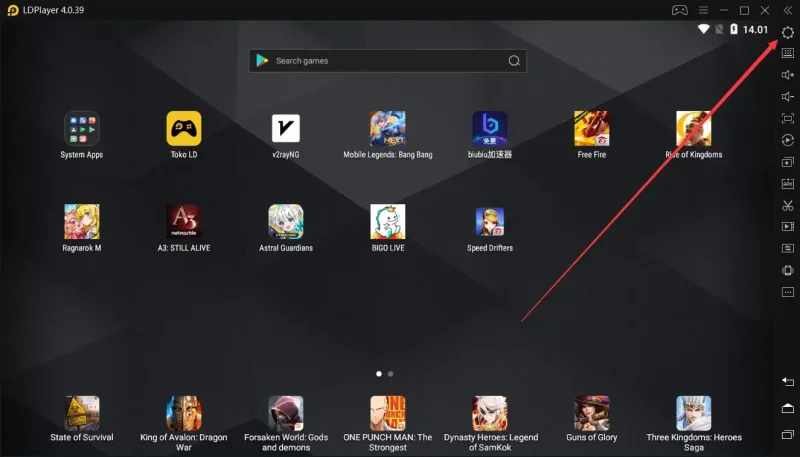Show more sidebar tools (ellipsis)

(x=788, y=292)
